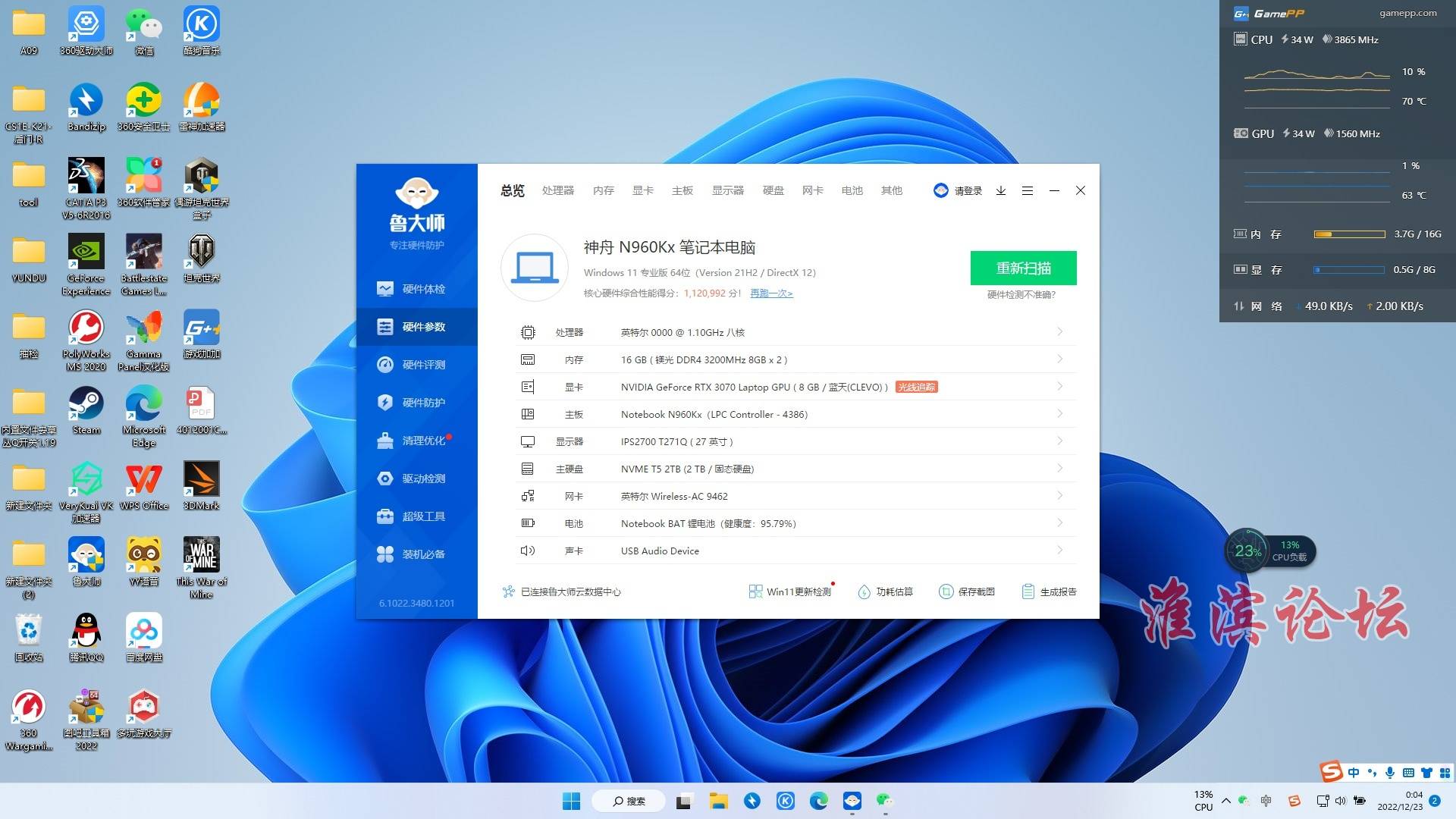Open 腾讯QQ desktop shortcut
This screenshot has width=1456, height=819.
[x=86, y=638]
